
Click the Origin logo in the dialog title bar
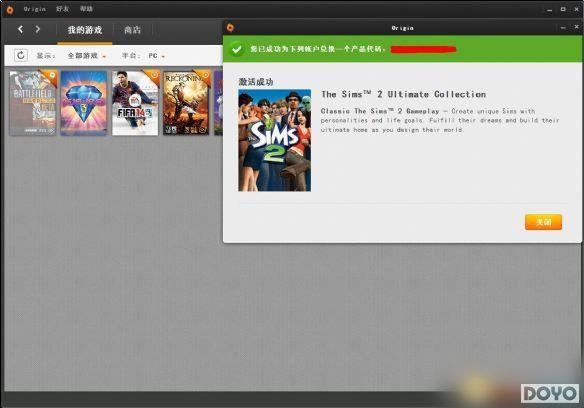230,28
